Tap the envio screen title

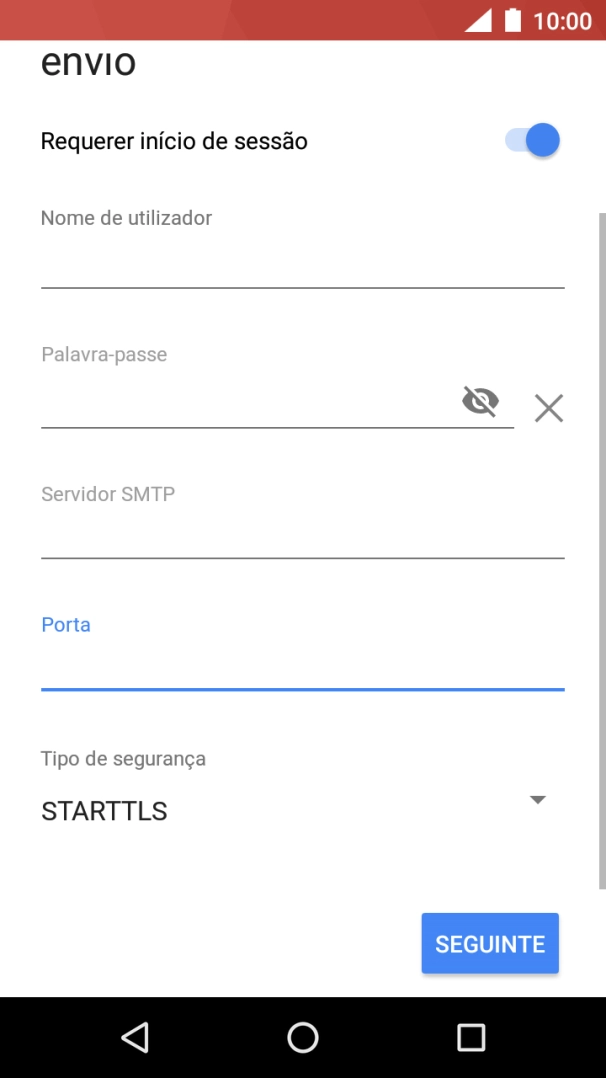tap(89, 62)
